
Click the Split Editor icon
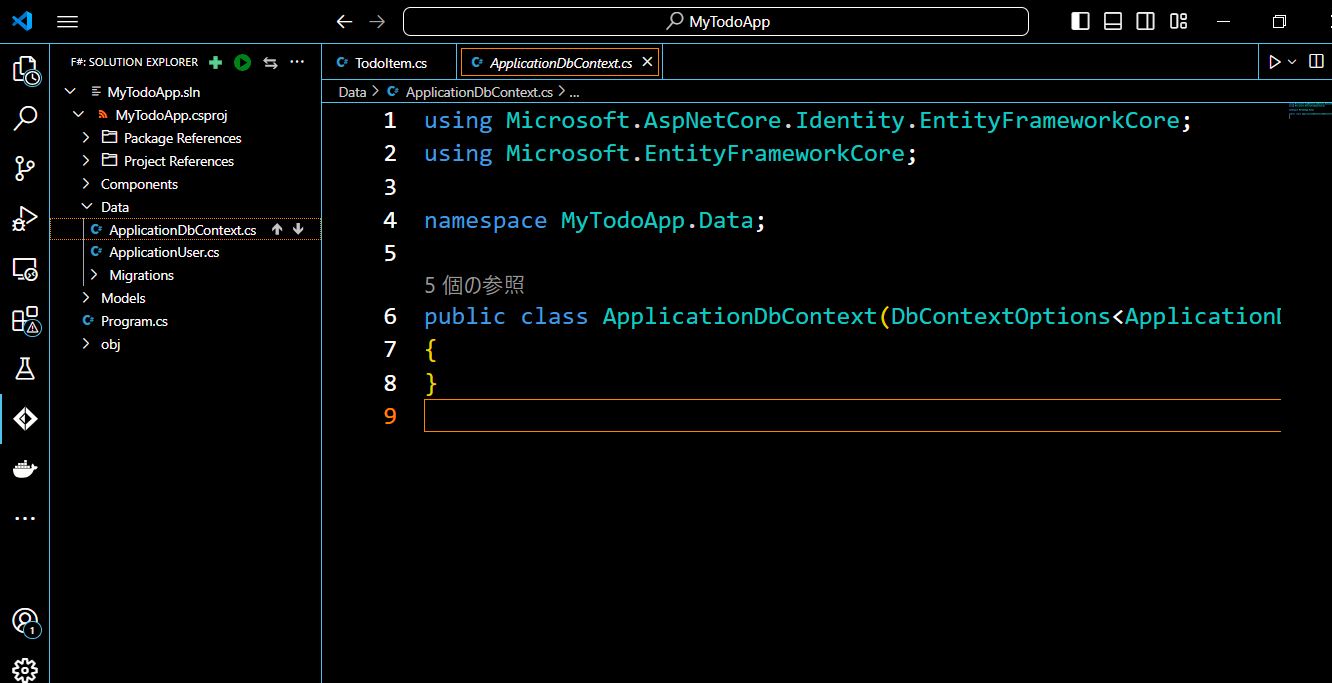point(1314,61)
